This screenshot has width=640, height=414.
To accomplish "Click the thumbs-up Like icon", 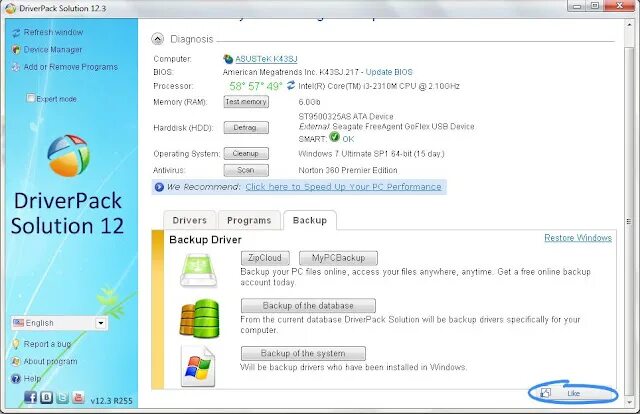I will [545, 393].
